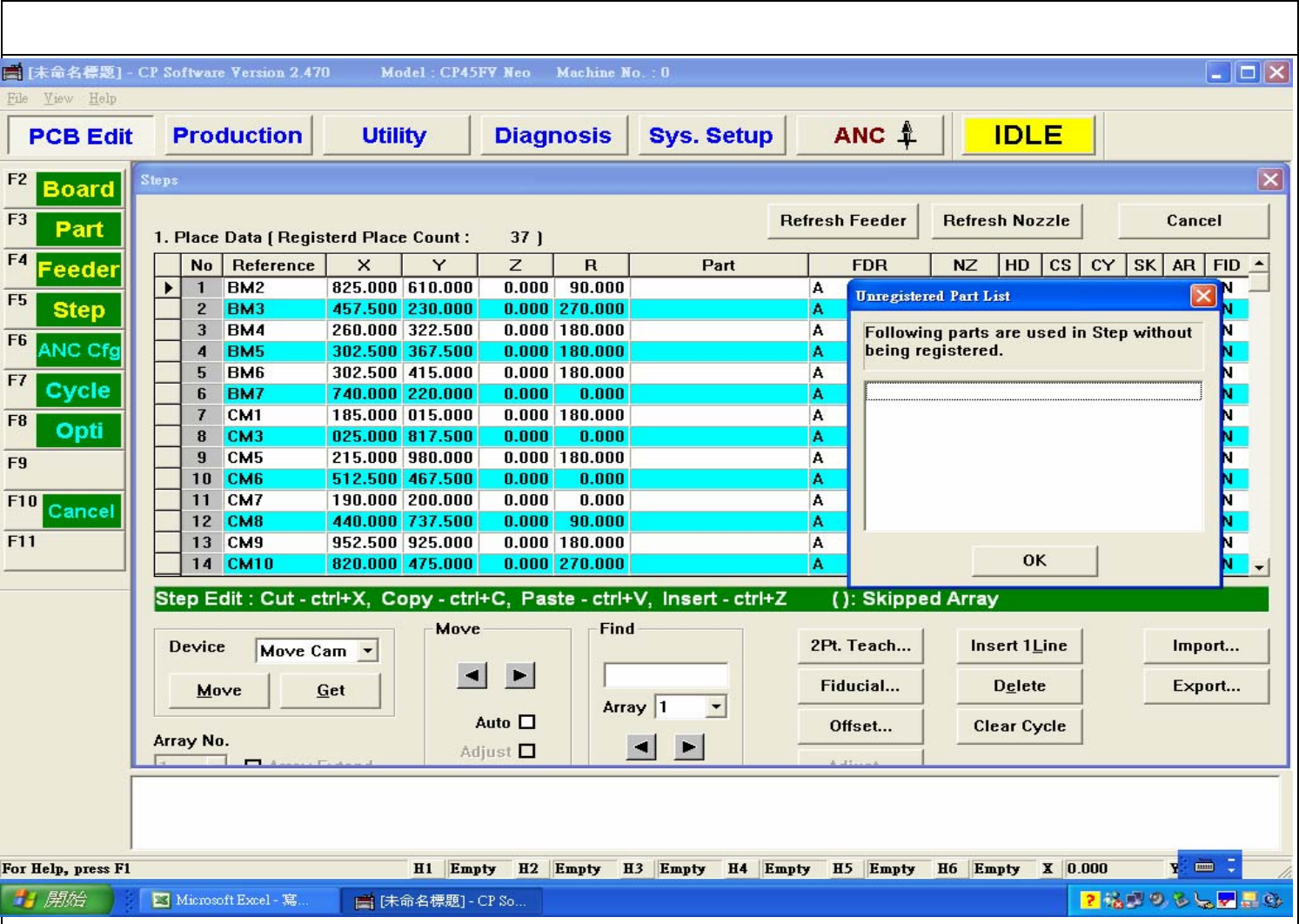Click the right arrow in the Move group

pyautogui.click(x=519, y=675)
